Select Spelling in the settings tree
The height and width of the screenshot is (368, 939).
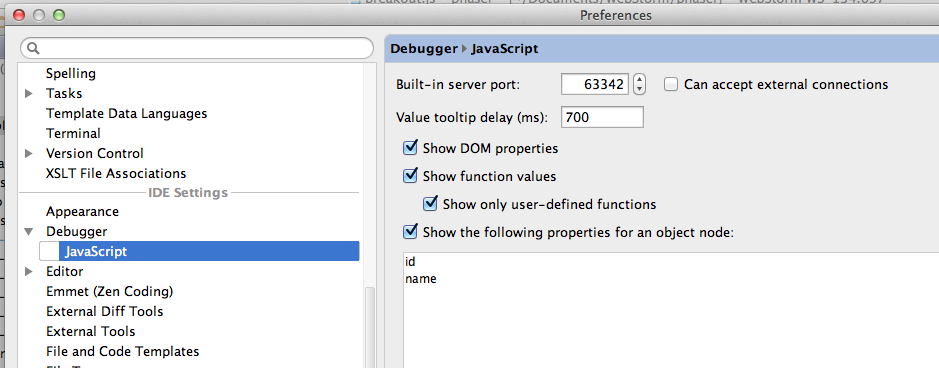pyautogui.click(x=71, y=74)
